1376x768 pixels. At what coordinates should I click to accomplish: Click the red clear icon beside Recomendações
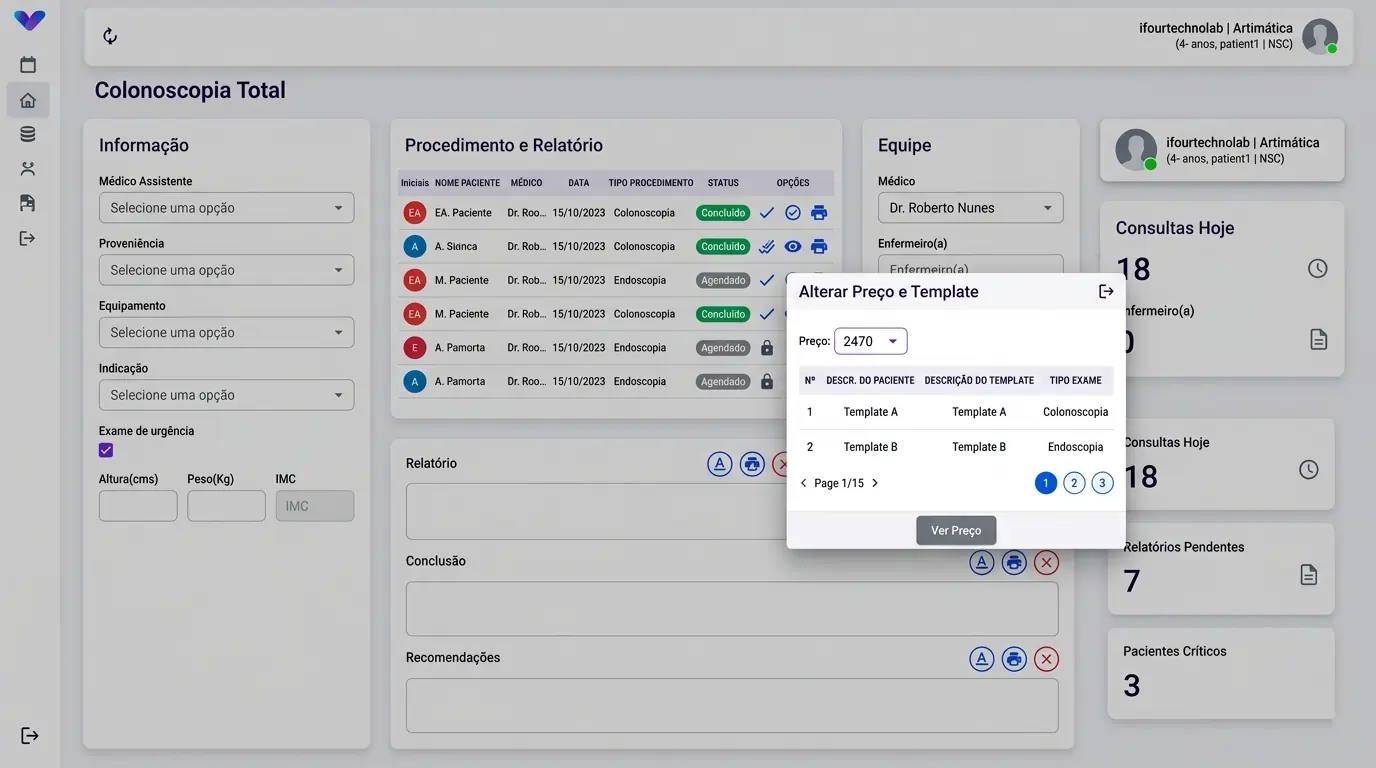[1046, 659]
